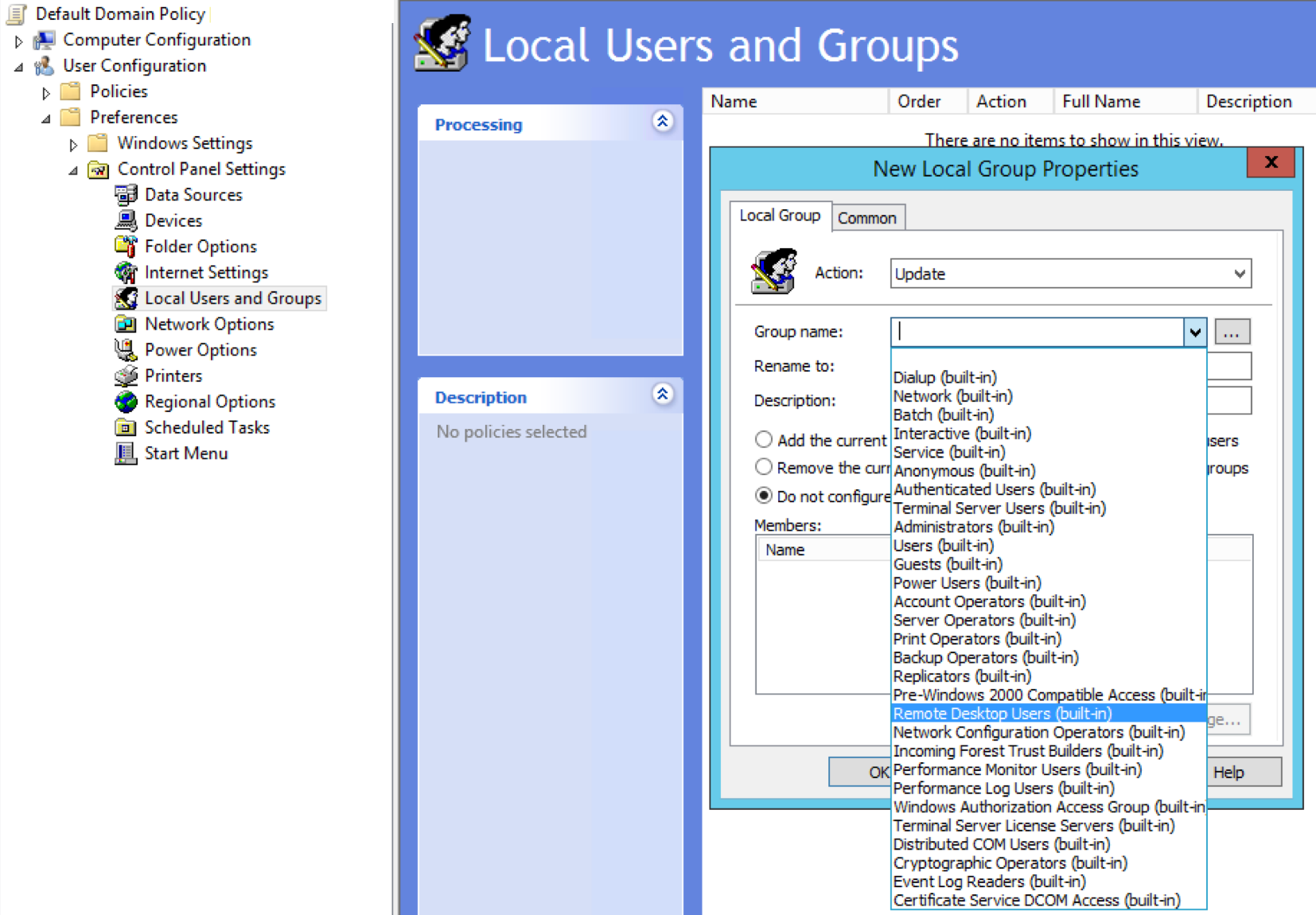
Task: Select the 'Add the current user' radio button
Action: (x=764, y=440)
